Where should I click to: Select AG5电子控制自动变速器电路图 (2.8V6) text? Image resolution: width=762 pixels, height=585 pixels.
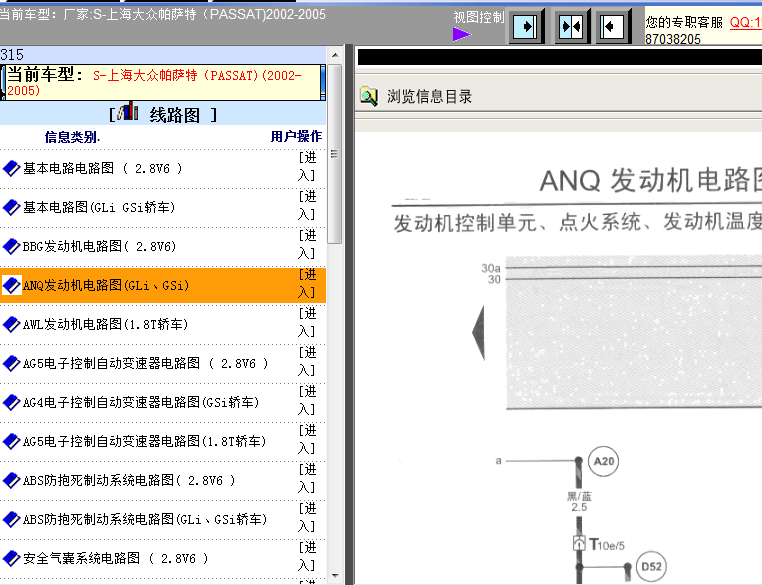coord(146,363)
